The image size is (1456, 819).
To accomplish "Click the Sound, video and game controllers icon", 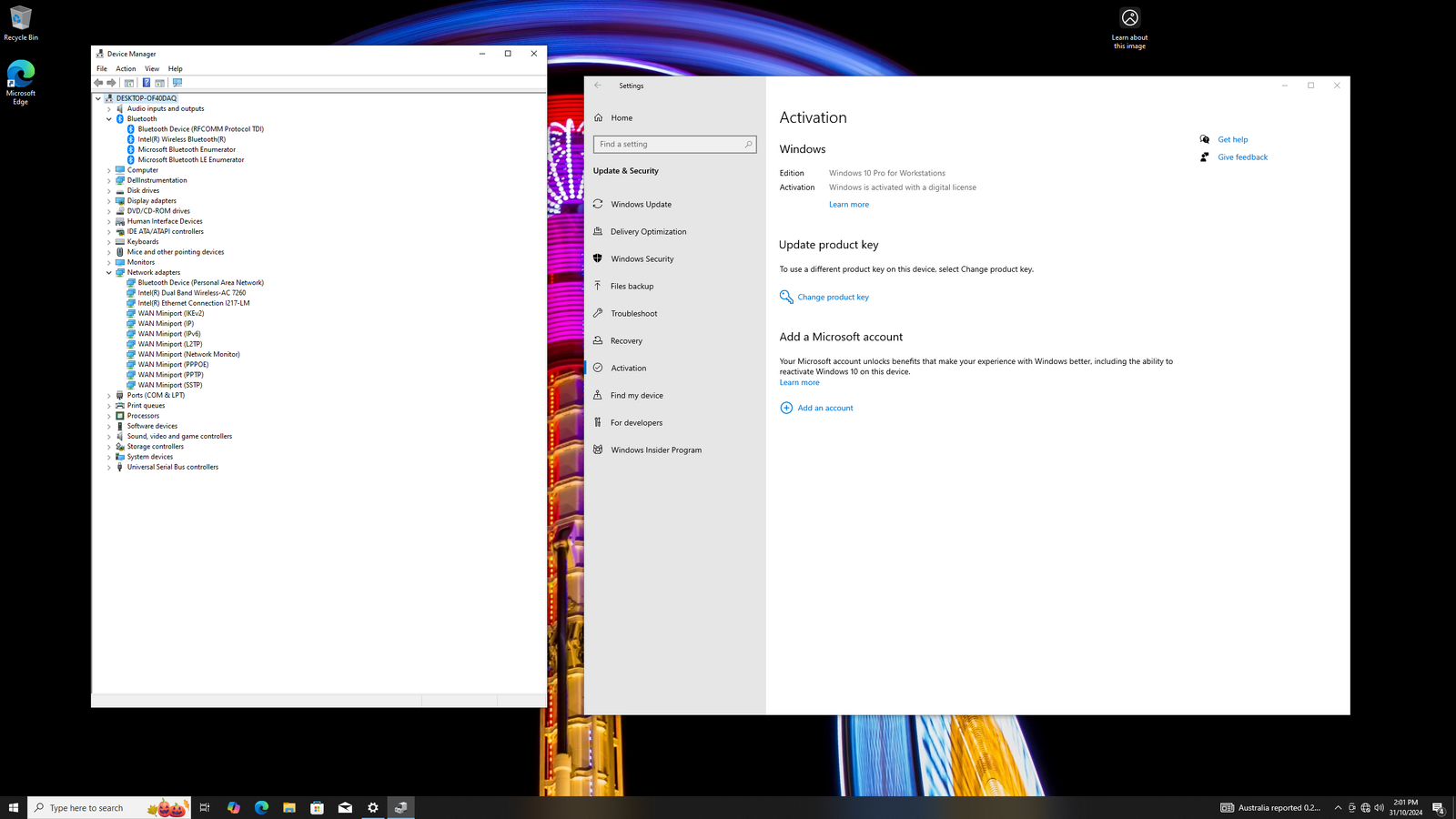I will pos(120,437).
